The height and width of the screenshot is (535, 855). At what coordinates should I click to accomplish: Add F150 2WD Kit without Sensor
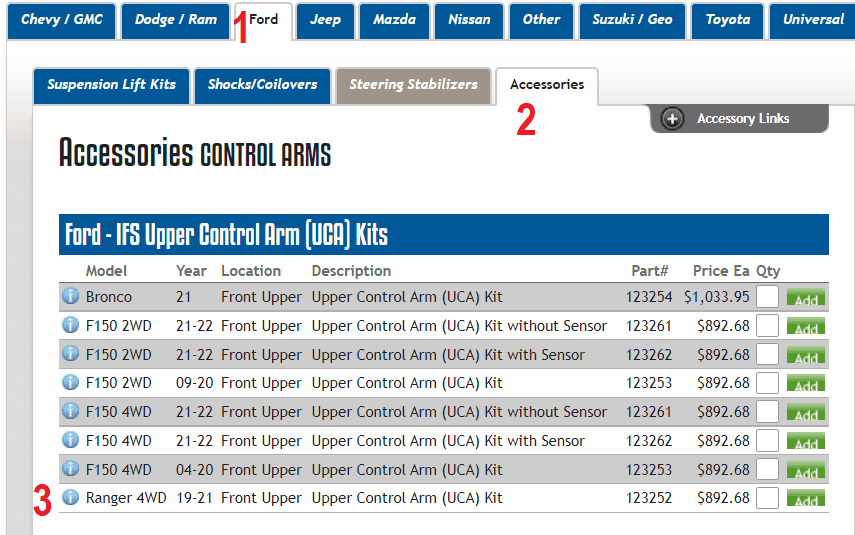click(805, 327)
